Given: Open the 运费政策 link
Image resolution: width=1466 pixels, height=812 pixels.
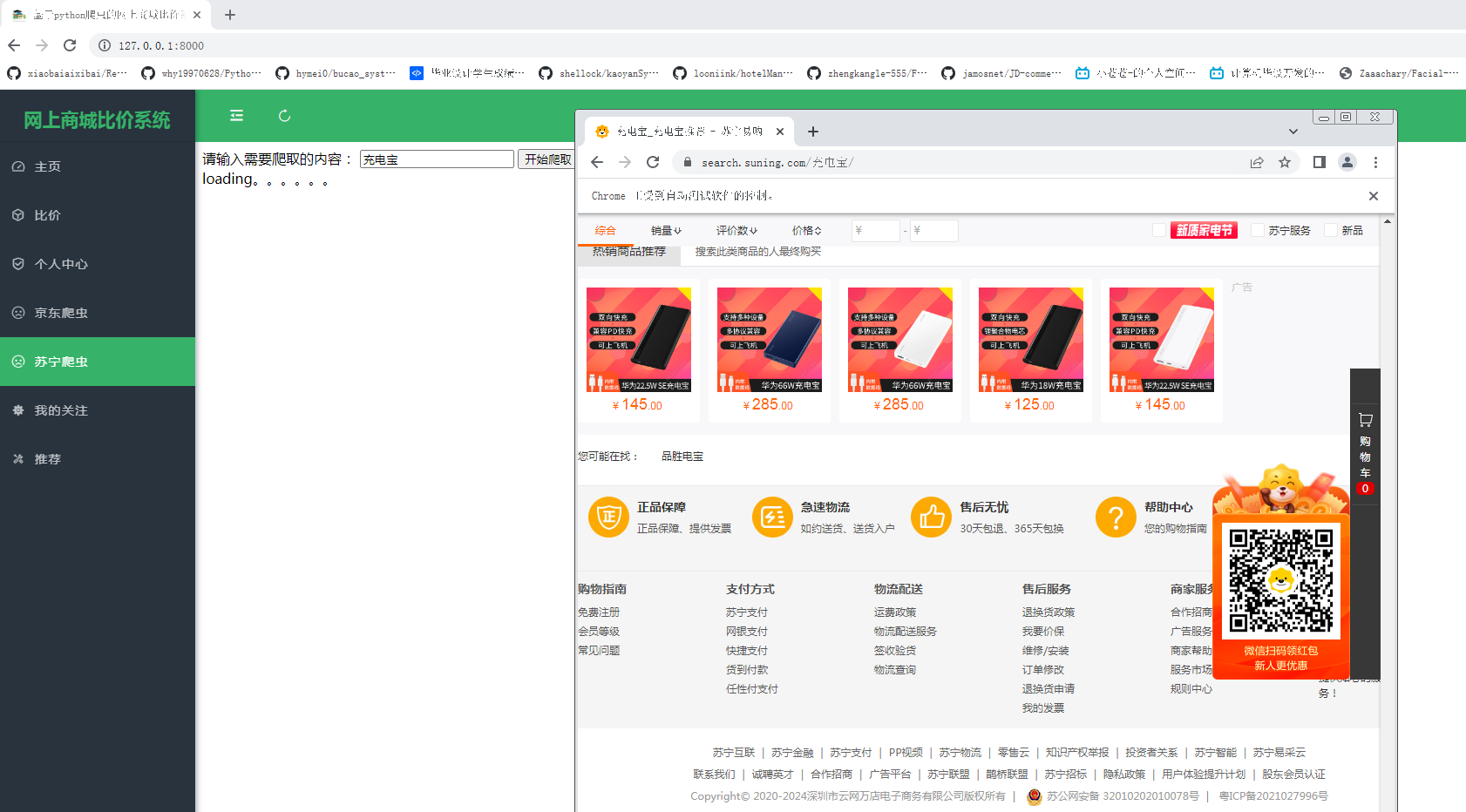Looking at the screenshot, I should (x=895, y=612).
